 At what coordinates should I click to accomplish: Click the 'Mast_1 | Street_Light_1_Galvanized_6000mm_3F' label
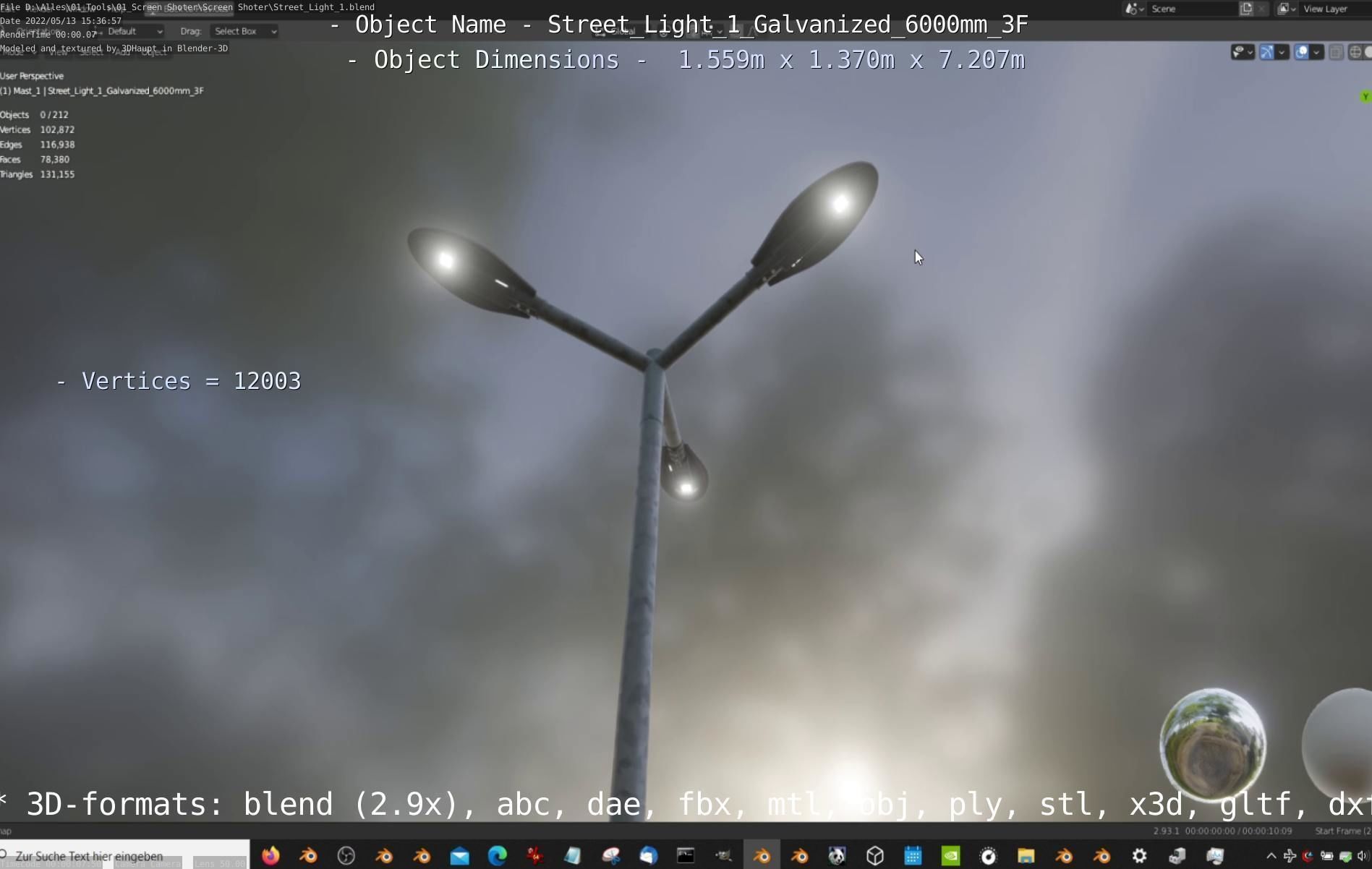[x=102, y=91]
